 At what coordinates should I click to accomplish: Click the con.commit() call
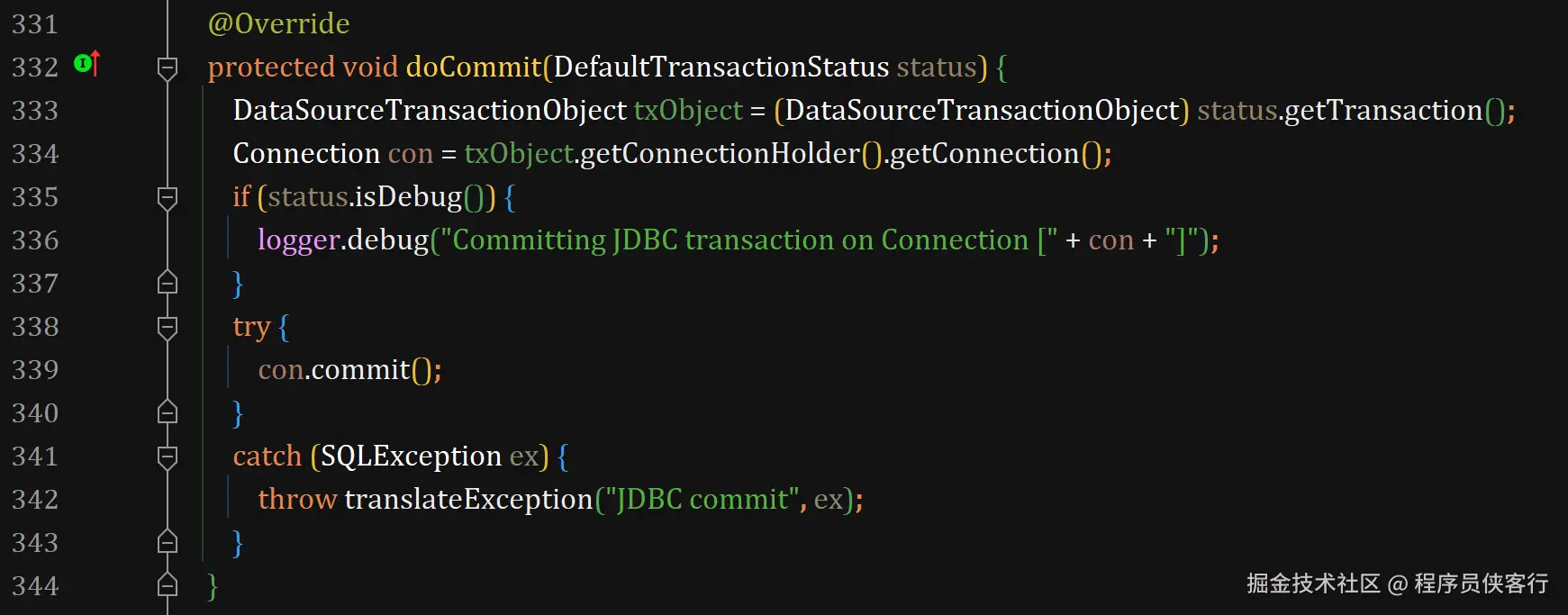point(349,370)
